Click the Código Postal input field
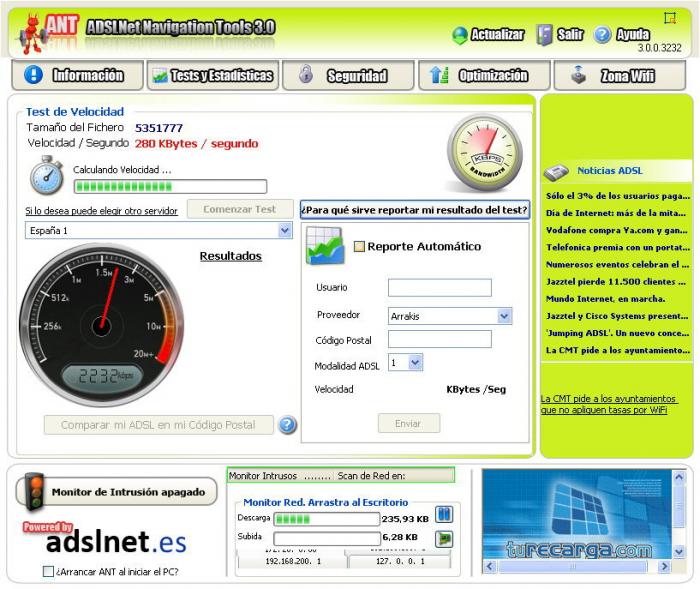This screenshot has height=589, width=700. click(440, 339)
